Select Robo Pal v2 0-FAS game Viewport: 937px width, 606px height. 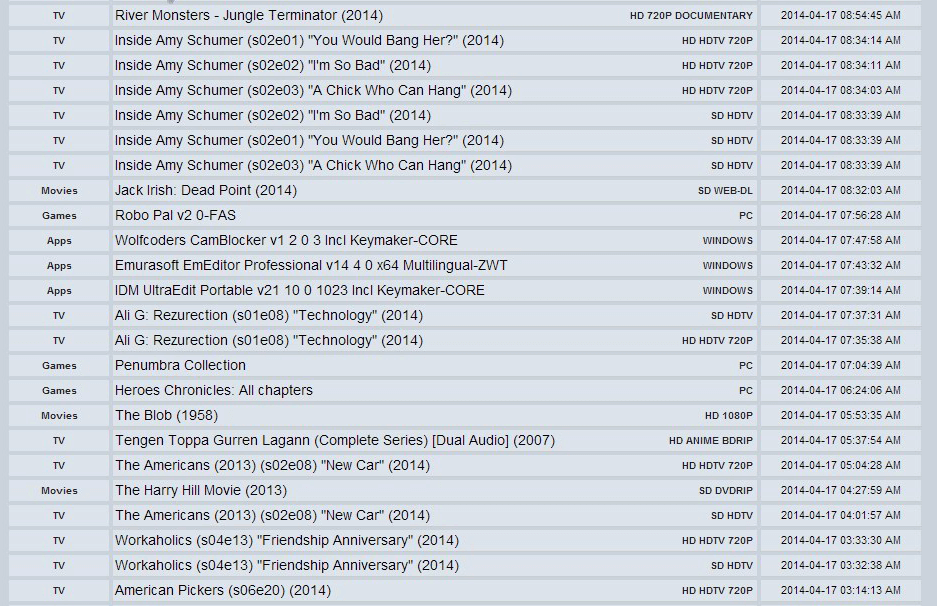[x=175, y=216]
